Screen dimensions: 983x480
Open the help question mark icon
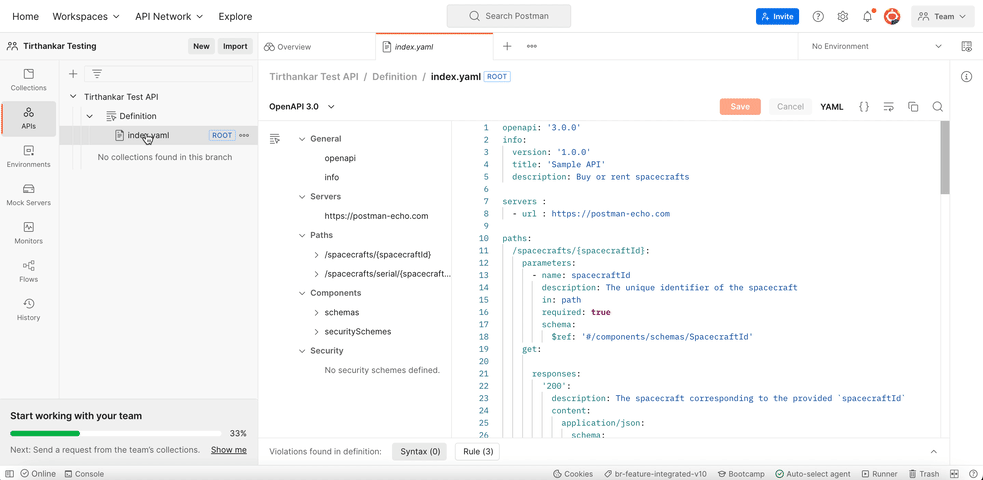pyautogui.click(x=818, y=17)
